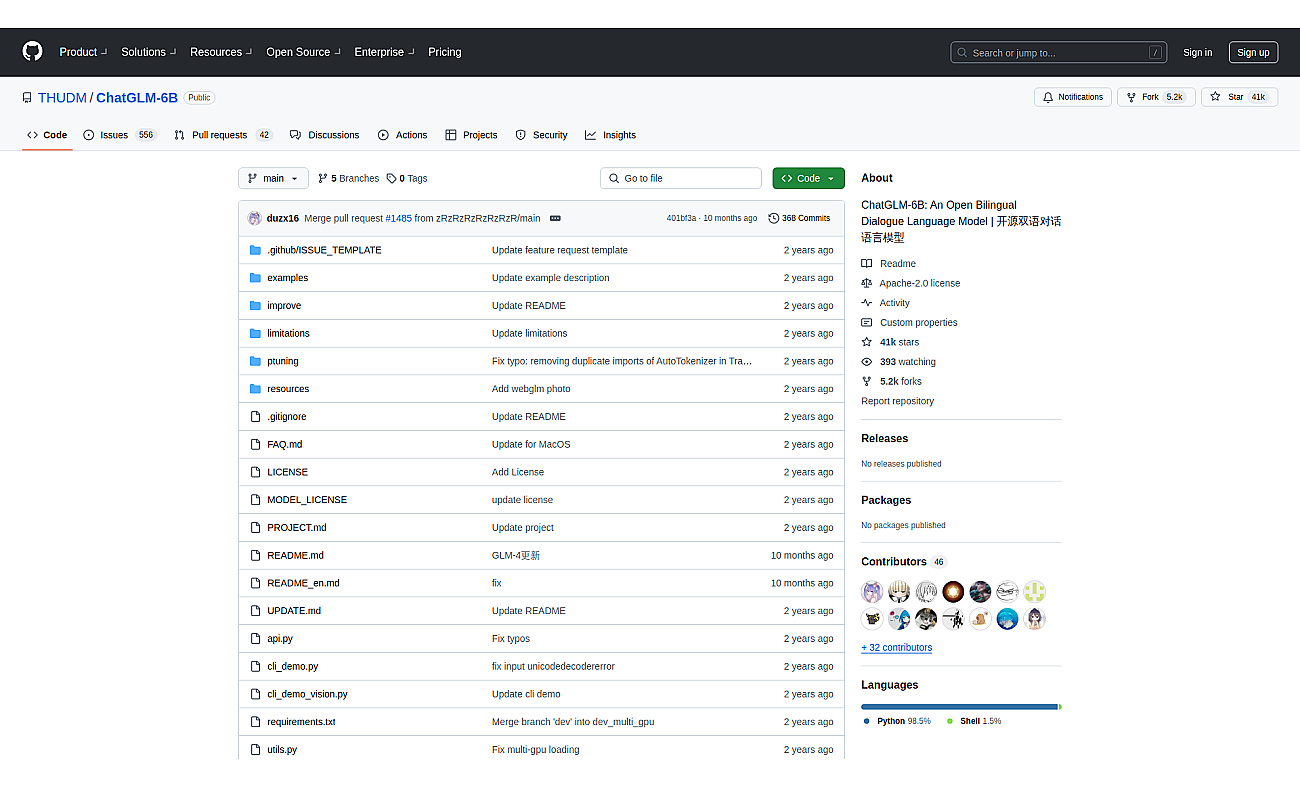The height and width of the screenshot is (788, 1300).
Task: Click the Report repository link
Action: (897, 401)
